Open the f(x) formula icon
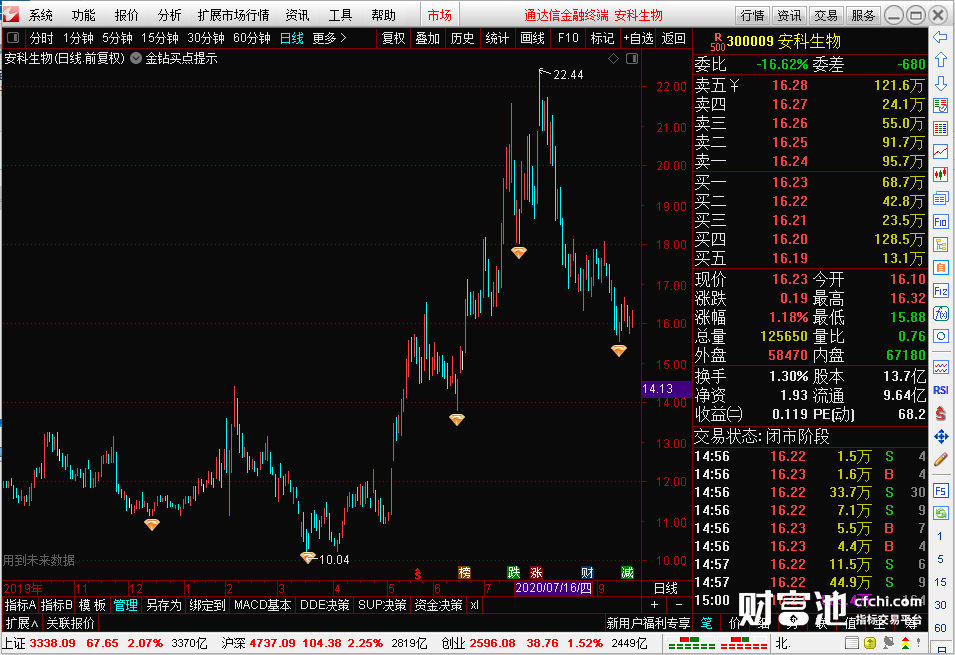 coord(940,314)
